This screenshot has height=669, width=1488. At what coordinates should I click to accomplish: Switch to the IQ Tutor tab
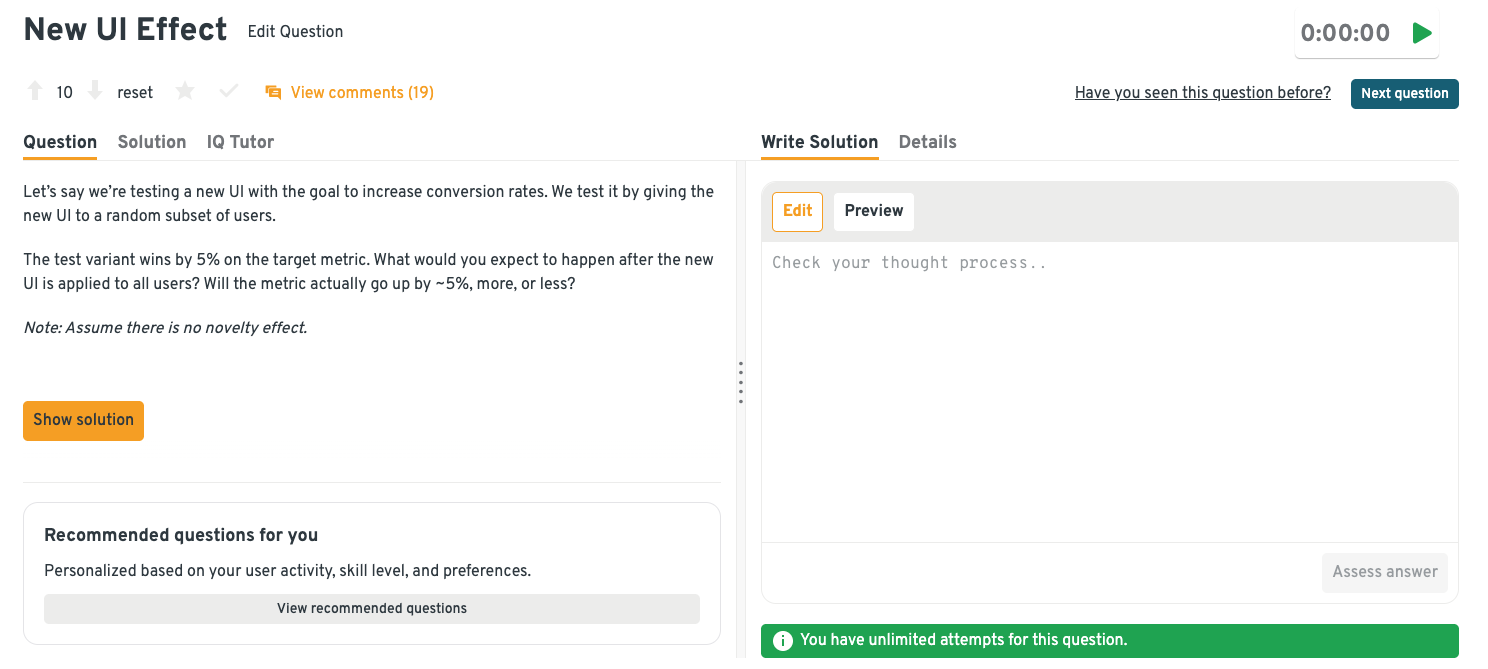click(x=240, y=142)
